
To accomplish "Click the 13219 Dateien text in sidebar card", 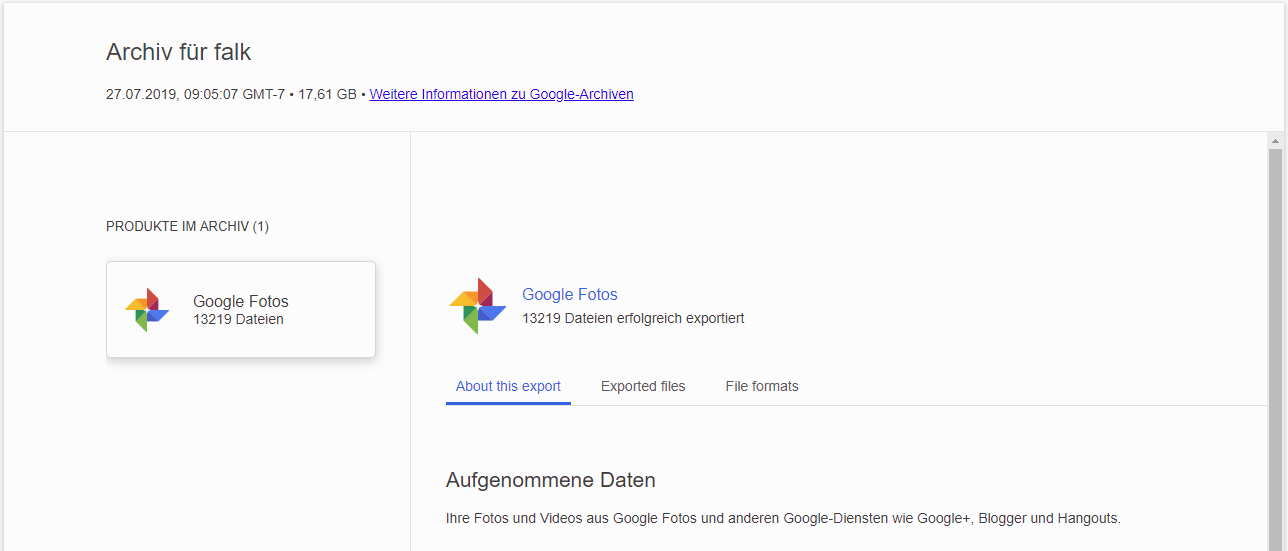I will (x=238, y=319).
